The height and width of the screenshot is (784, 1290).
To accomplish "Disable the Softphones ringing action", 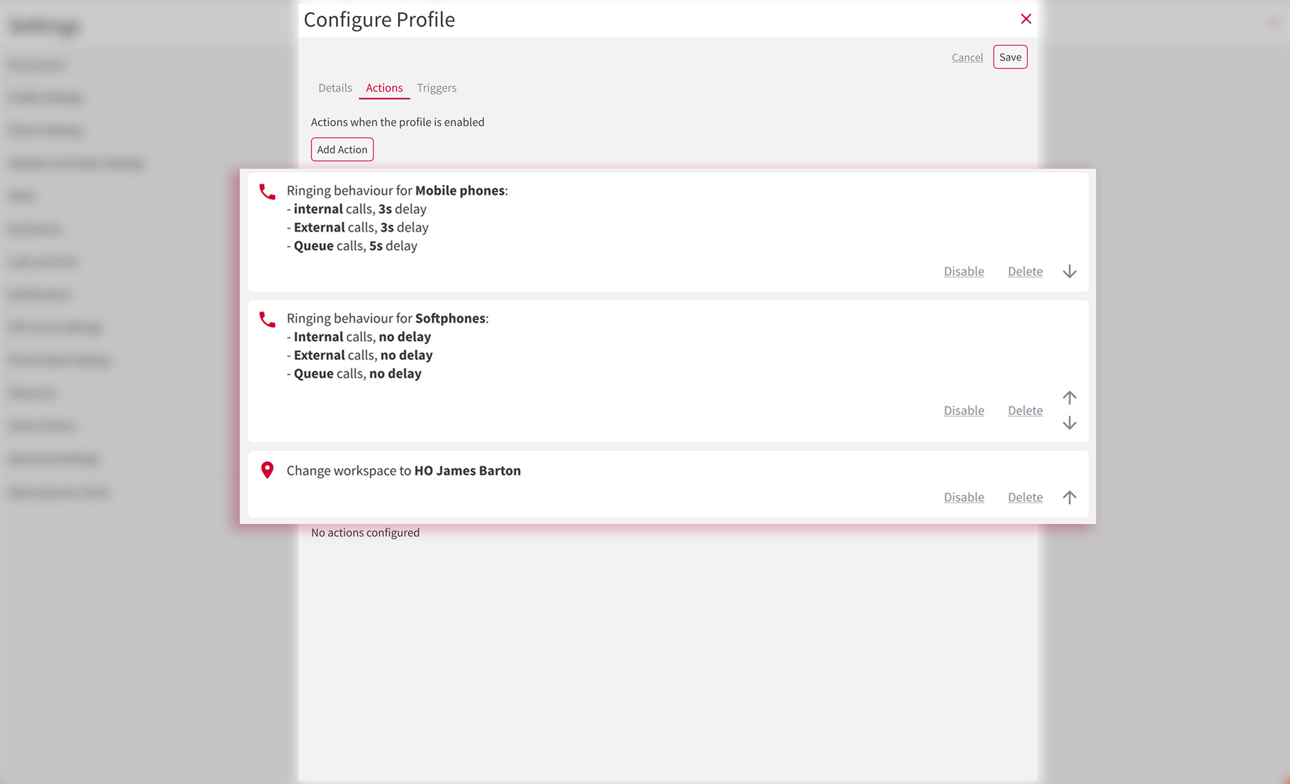I will tap(964, 410).
